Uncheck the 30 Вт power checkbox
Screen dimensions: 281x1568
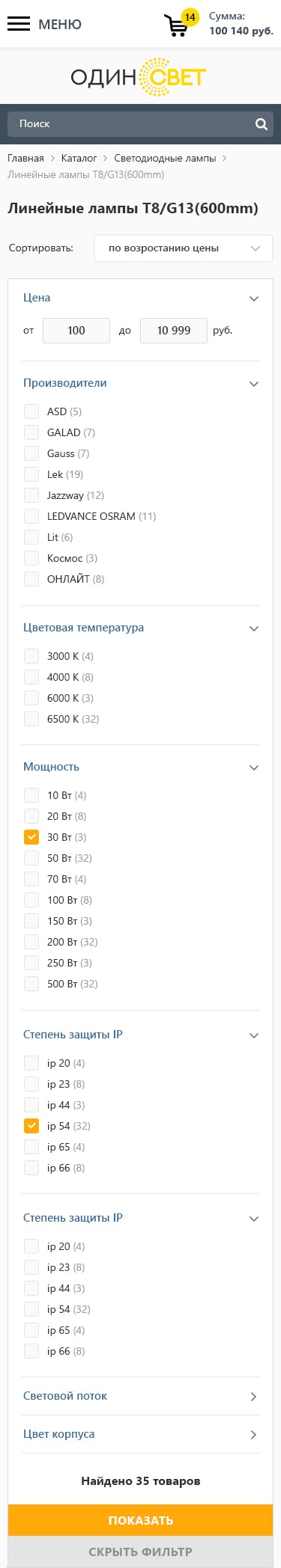click(x=31, y=837)
